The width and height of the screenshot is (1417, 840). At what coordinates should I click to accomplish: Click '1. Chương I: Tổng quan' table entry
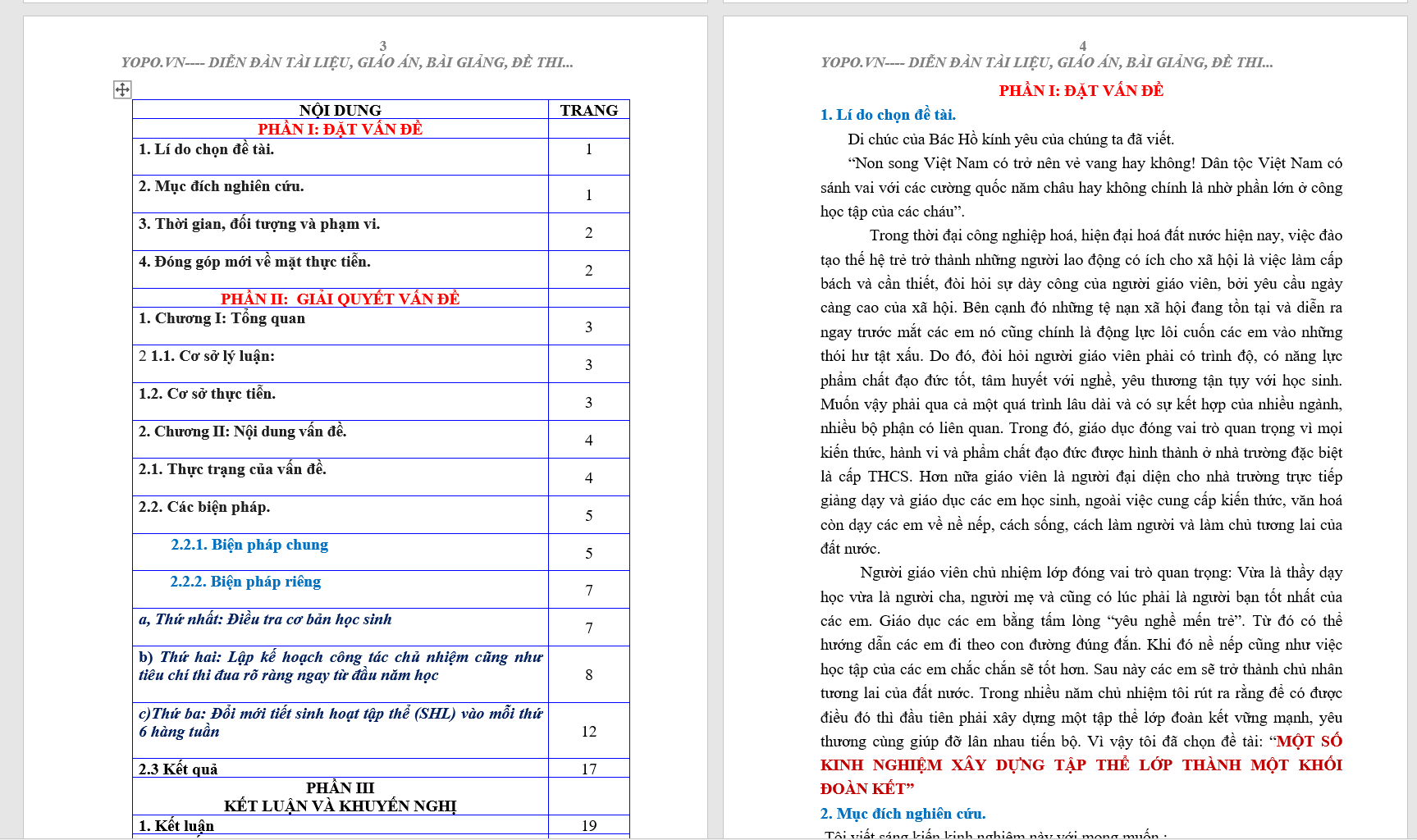[x=222, y=318]
